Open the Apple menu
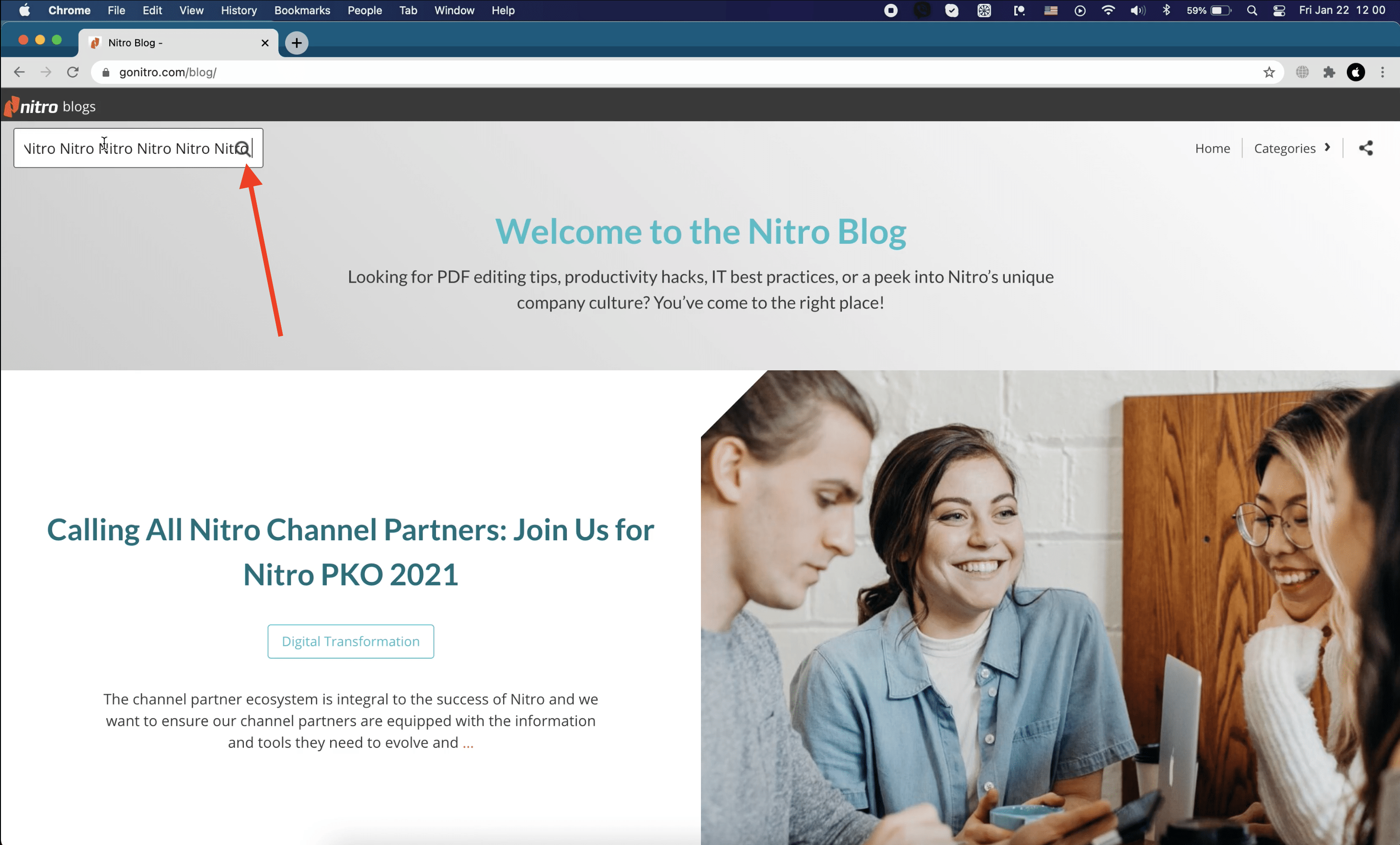Image resolution: width=1400 pixels, height=845 pixels. 24,10
